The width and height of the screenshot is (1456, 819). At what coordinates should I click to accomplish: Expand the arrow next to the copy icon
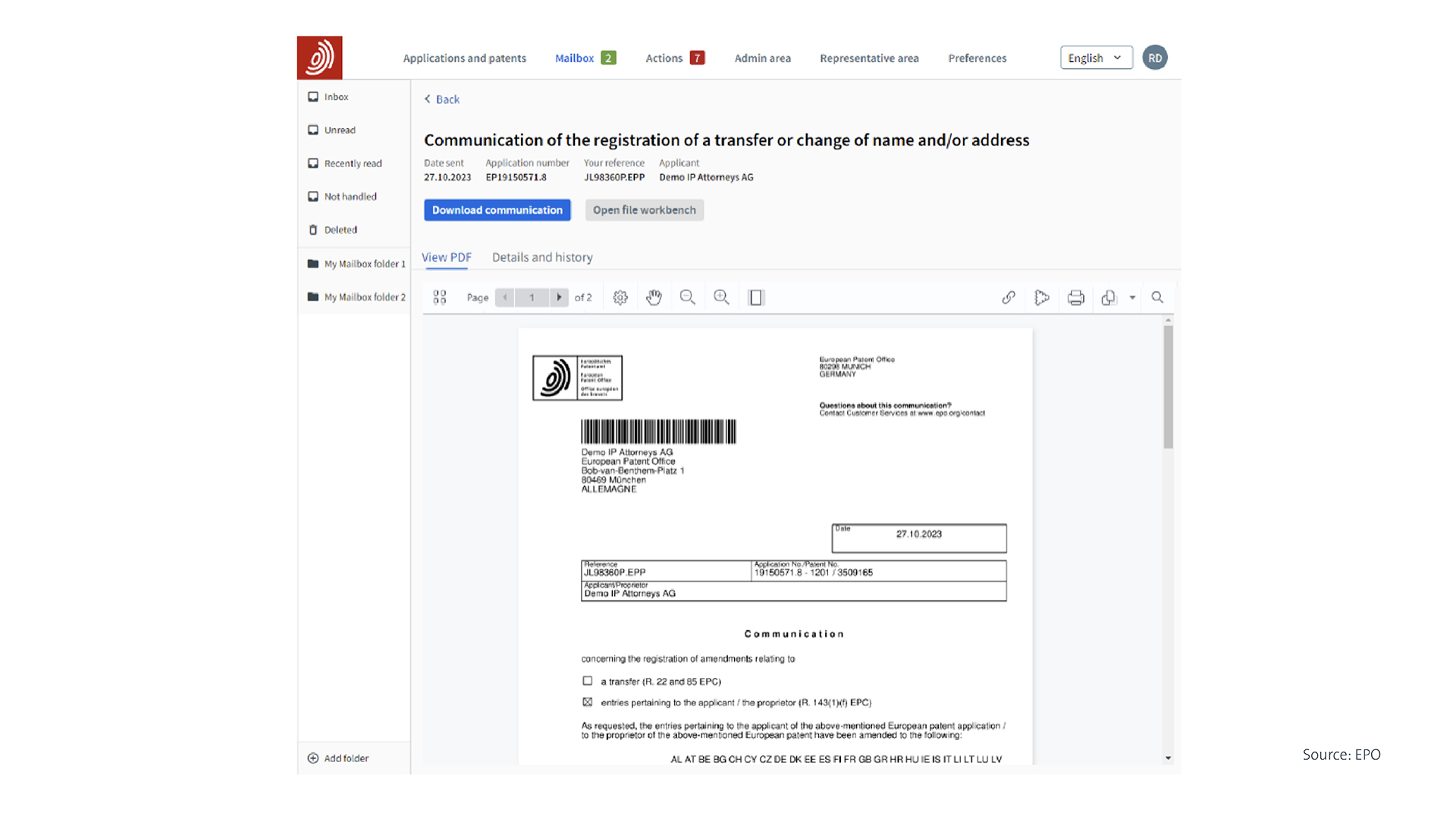tap(1132, 297)
